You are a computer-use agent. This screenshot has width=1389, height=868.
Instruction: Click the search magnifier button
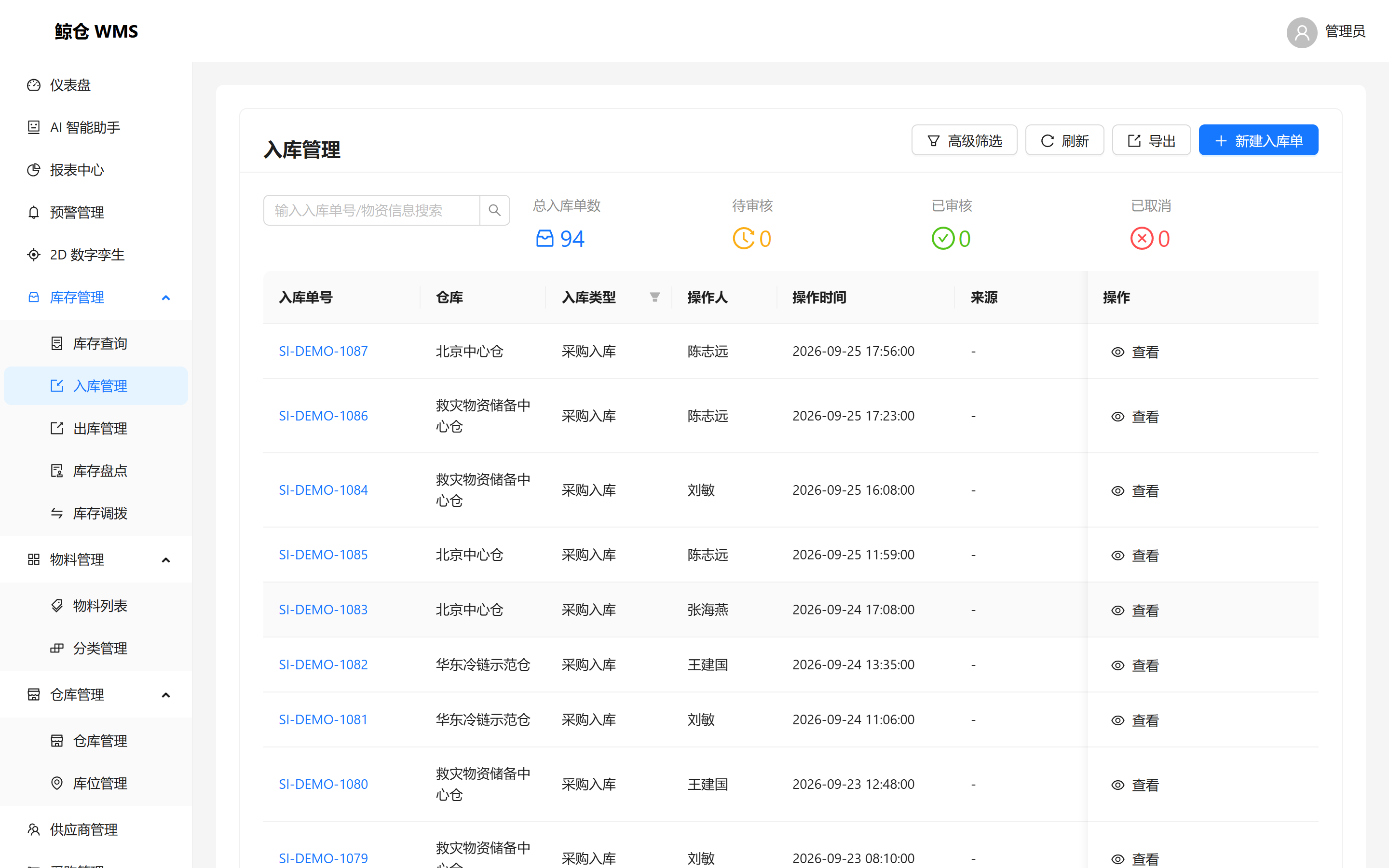(x=494, y=210)
